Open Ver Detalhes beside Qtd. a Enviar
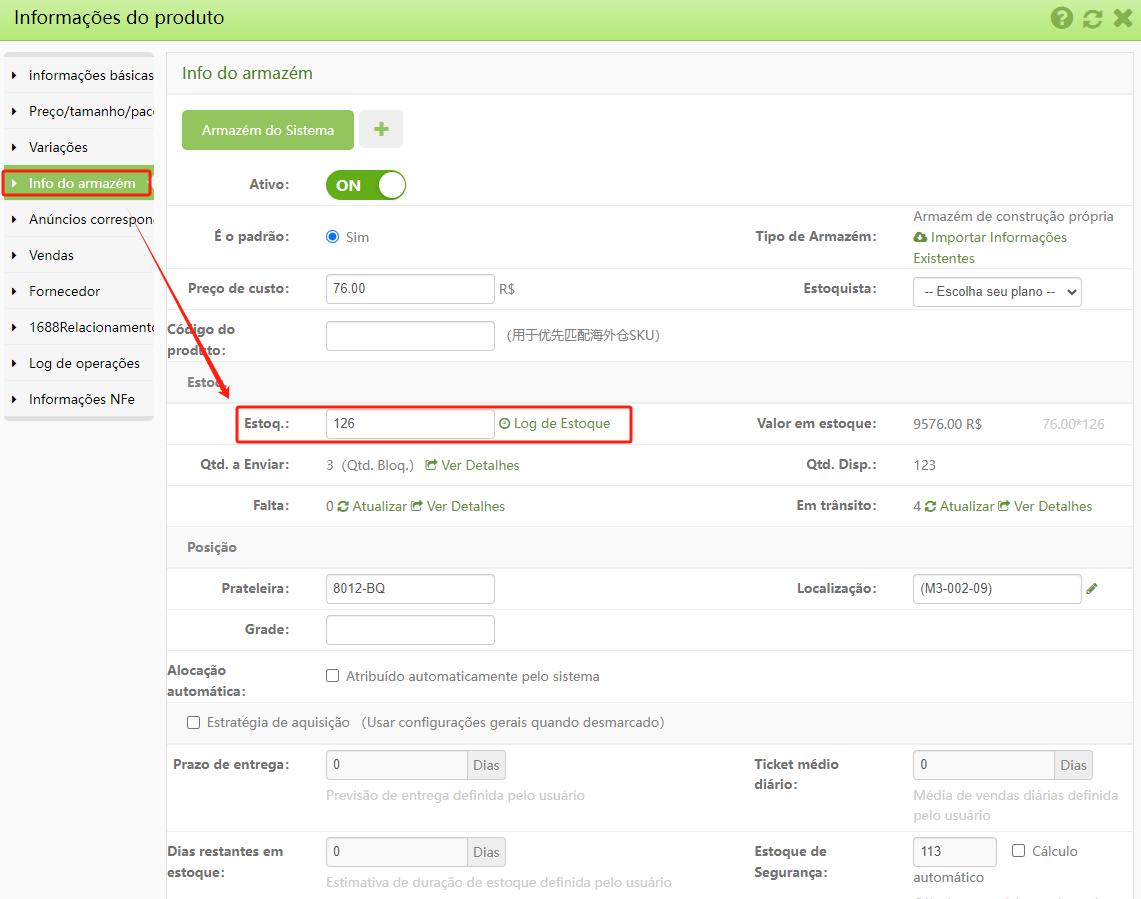The image size is (1141, 899). click(472, 465)
